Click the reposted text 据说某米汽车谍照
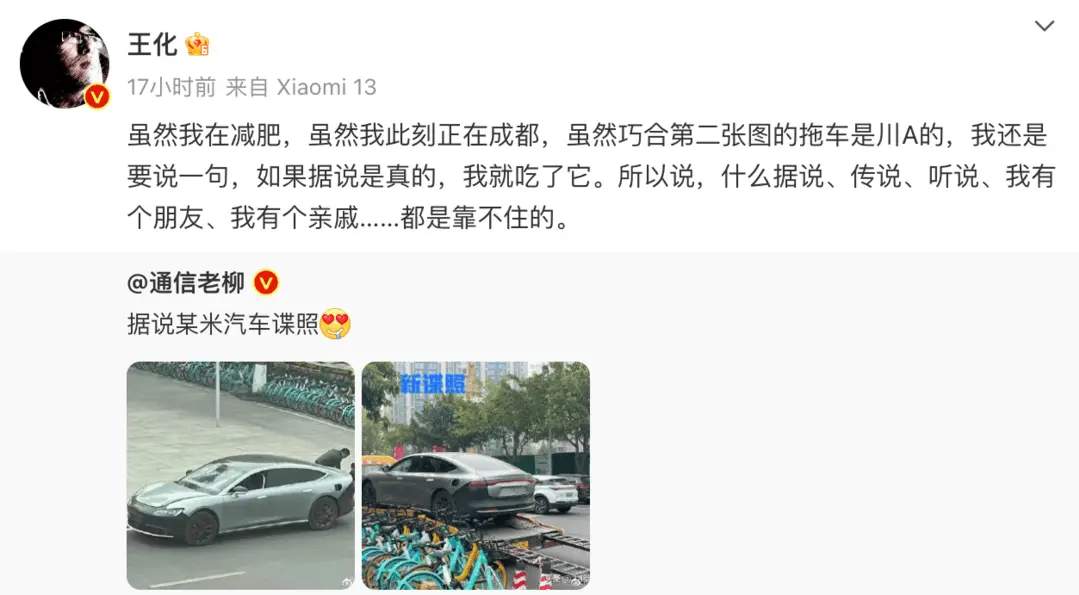Screen dimensions: 1079x595 (222, 324)
